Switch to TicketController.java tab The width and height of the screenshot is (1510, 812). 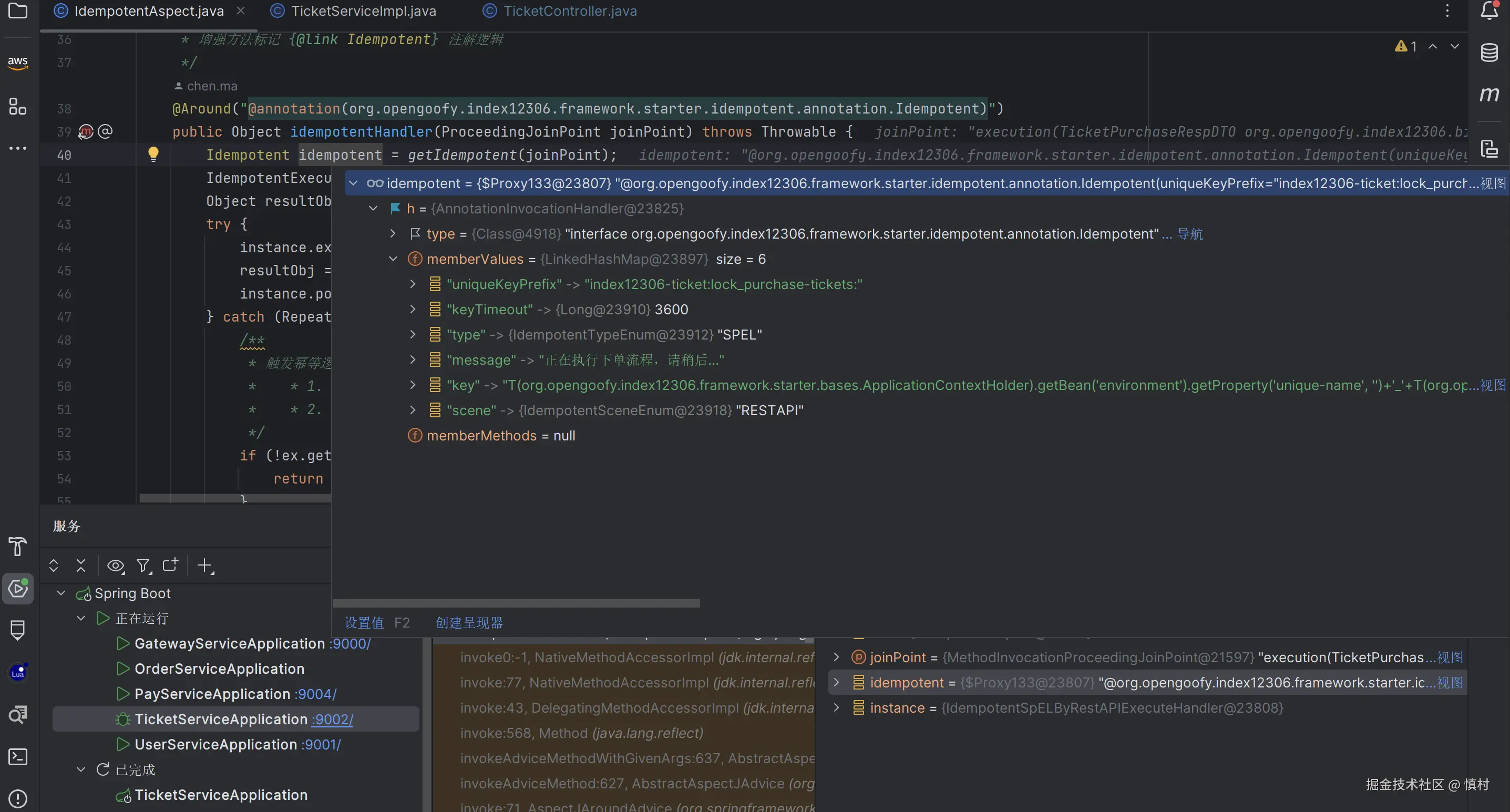pos(569,11)
